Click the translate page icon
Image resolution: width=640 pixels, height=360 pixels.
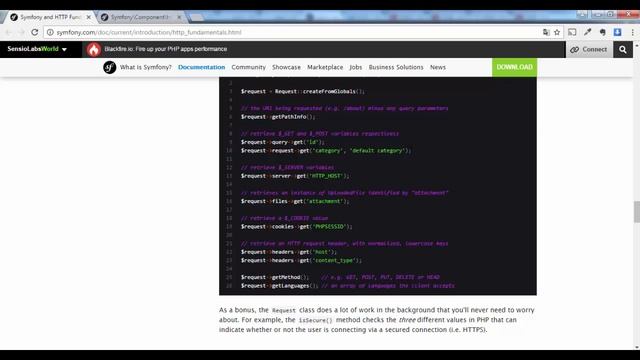point(546,32)
